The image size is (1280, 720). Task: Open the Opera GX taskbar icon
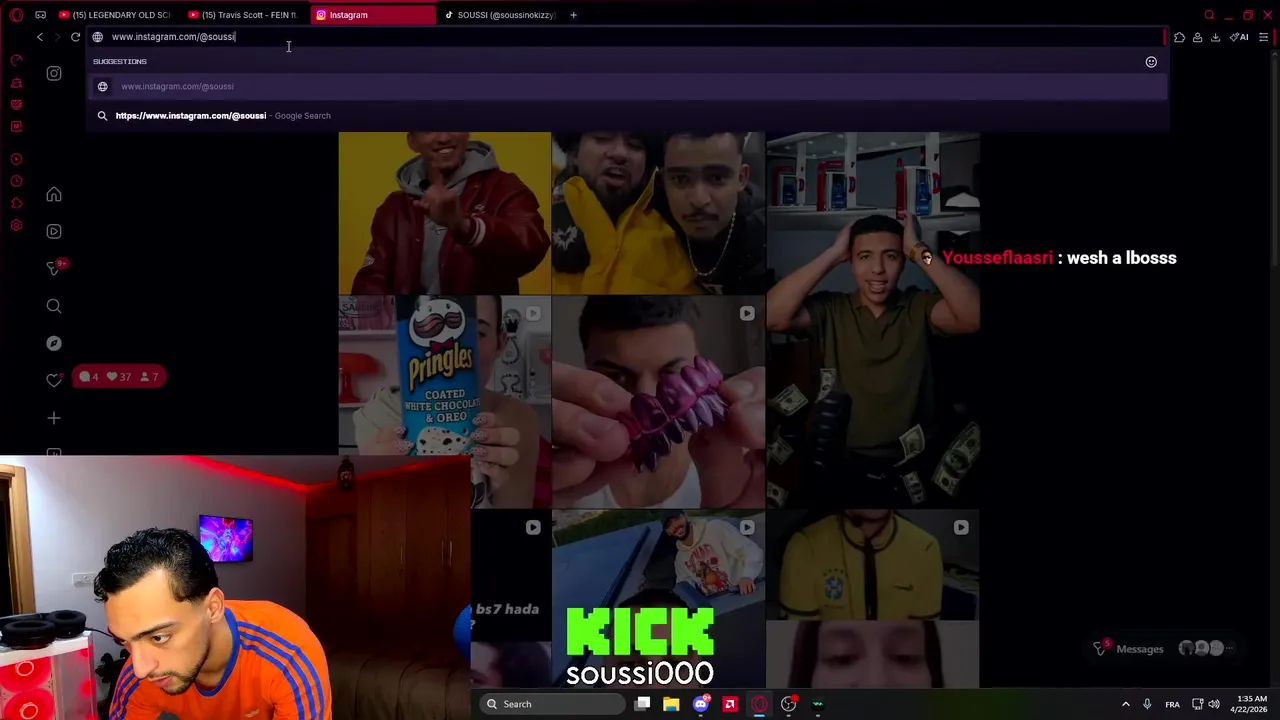pos(759,704)
